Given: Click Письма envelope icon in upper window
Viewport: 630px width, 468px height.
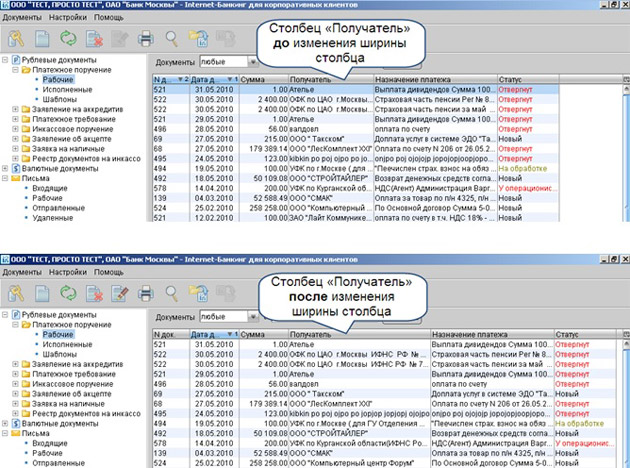Looking at the screenshot, I should [16, 178].
